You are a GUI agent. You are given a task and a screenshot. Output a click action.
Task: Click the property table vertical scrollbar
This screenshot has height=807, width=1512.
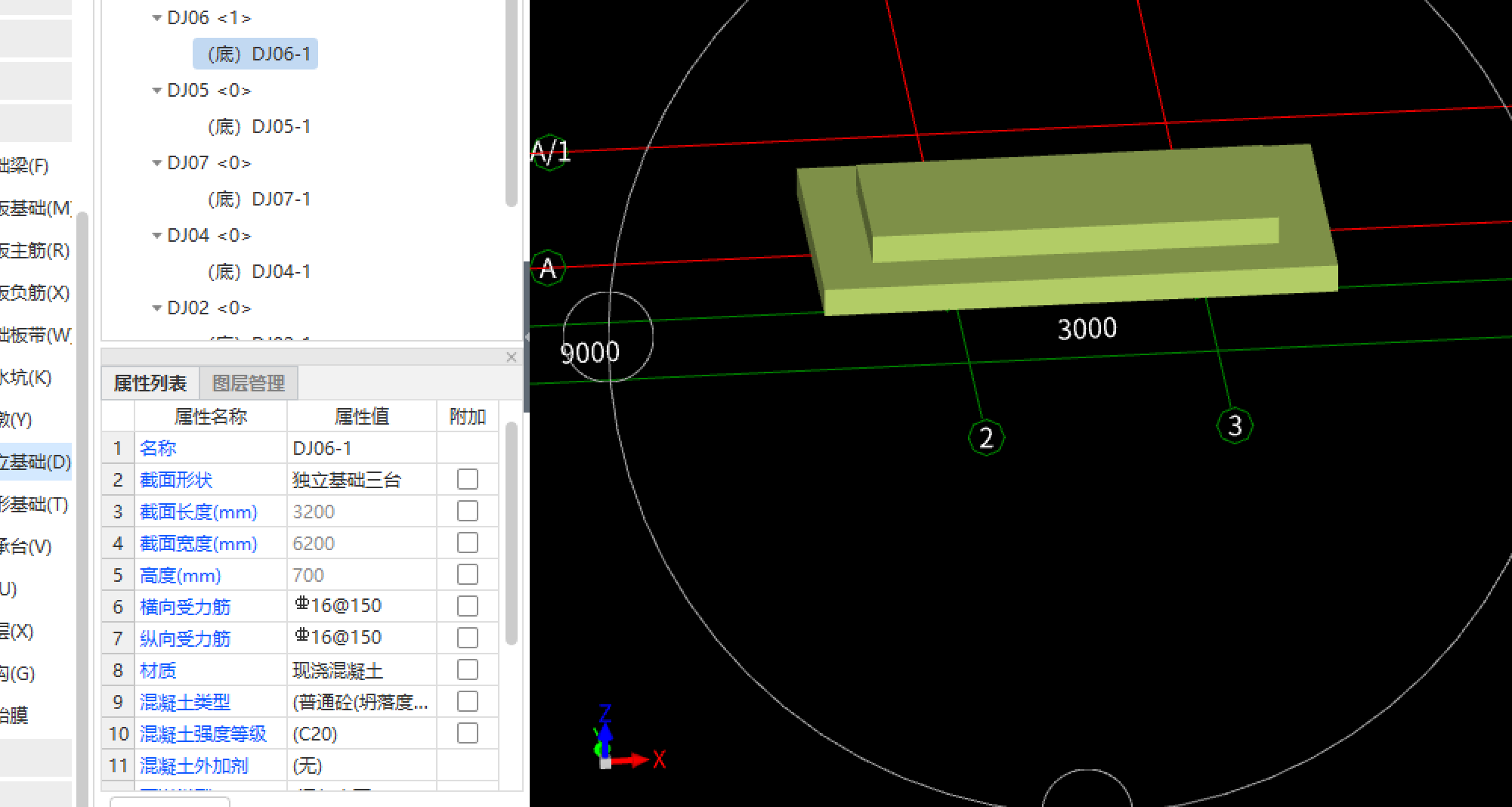tap(512, 533)
